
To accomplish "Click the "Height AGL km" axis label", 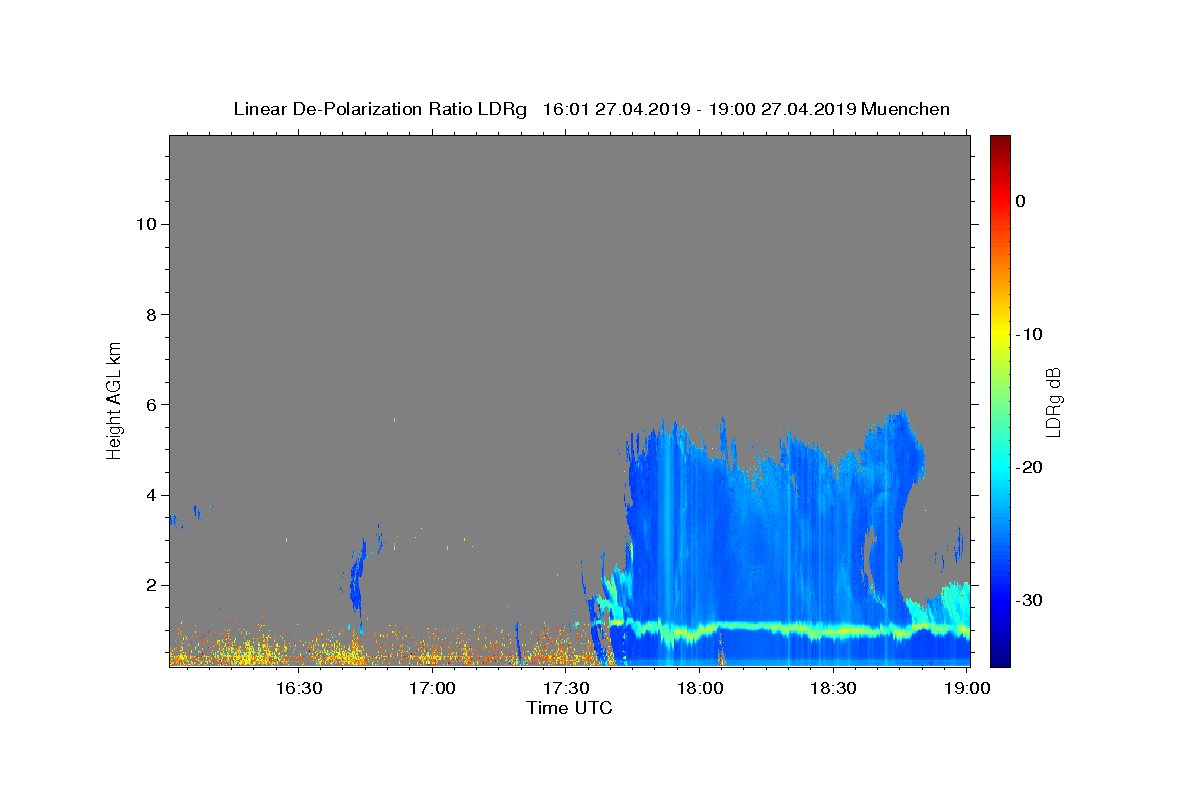I will (x=114, y=399).
